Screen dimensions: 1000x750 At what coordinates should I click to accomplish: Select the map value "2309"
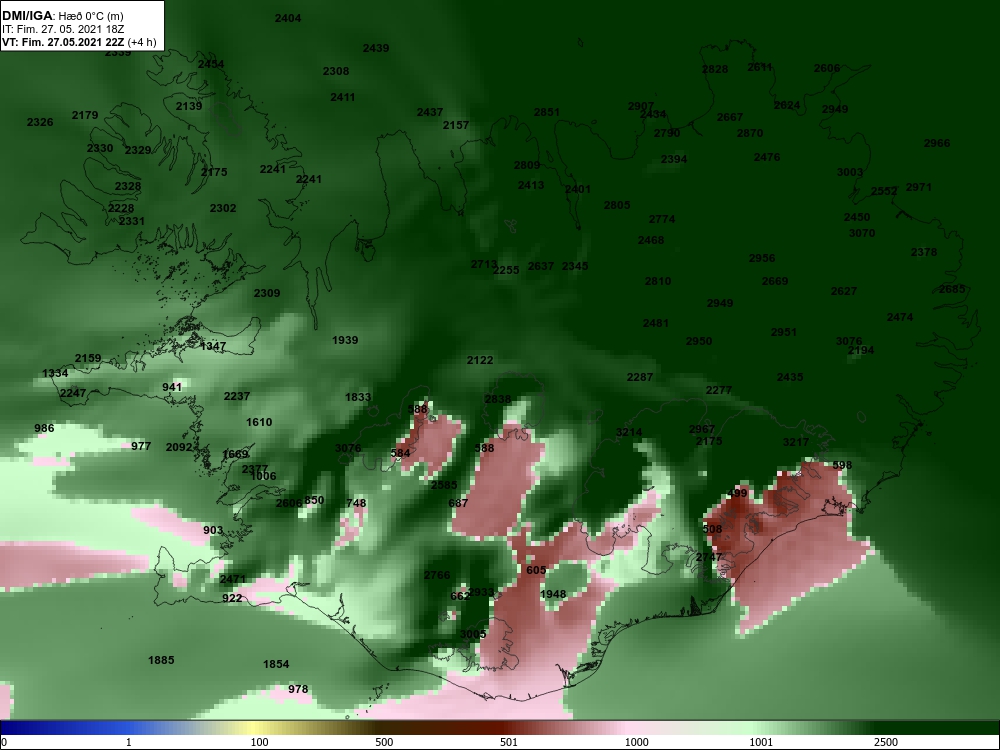point(267,293)
